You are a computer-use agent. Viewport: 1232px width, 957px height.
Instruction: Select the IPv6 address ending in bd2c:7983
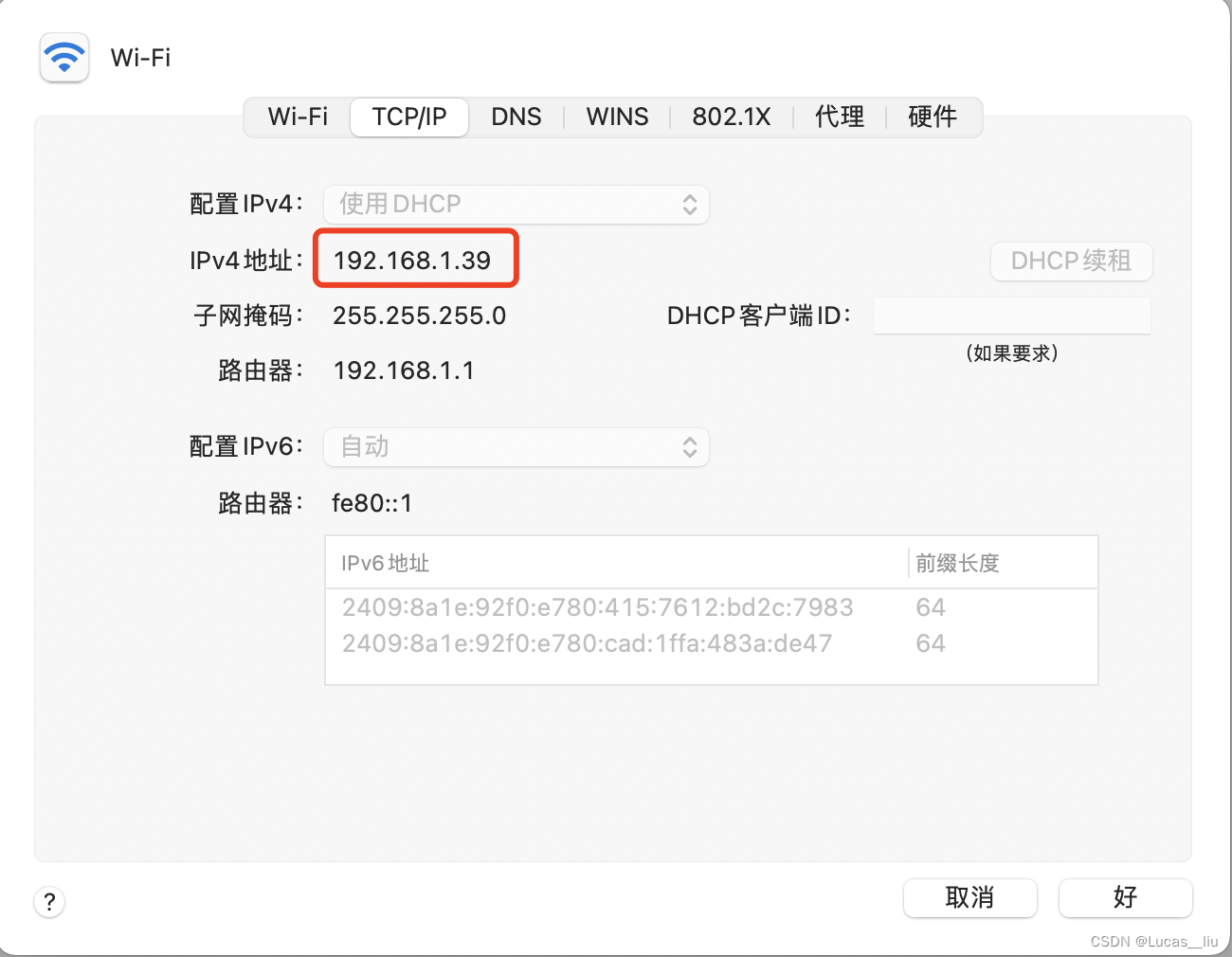pyautogui.click(x=597, y=607)
